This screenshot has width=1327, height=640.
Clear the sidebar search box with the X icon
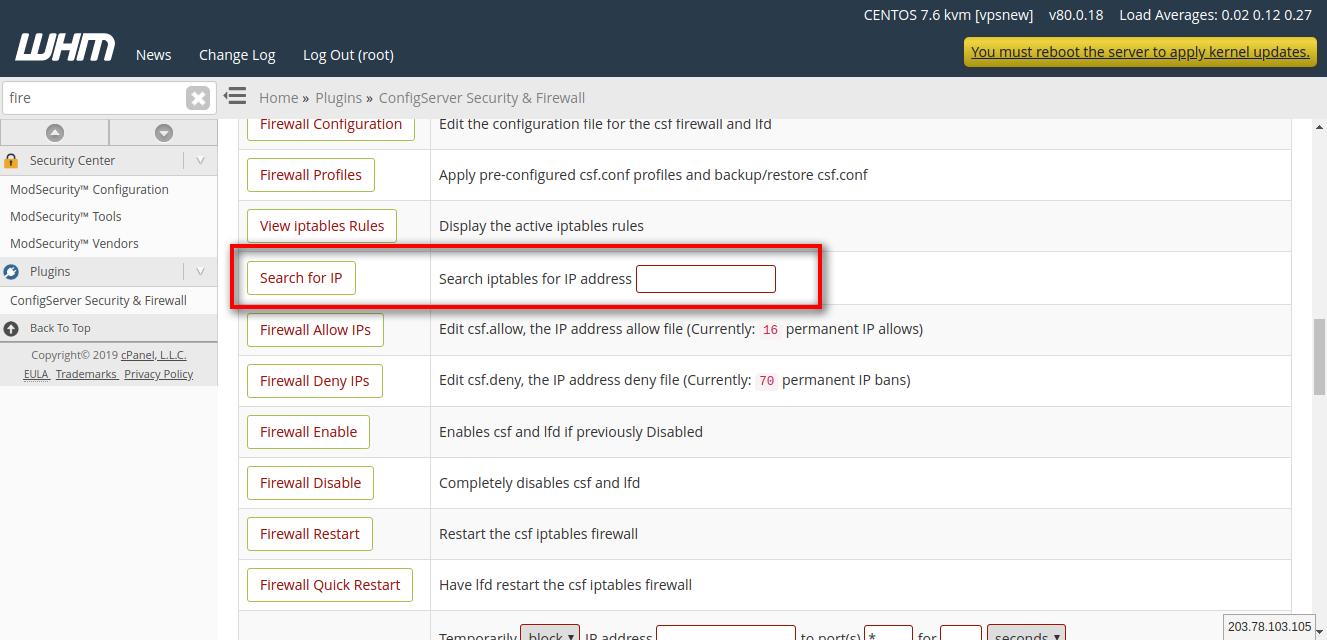(198, 97)
